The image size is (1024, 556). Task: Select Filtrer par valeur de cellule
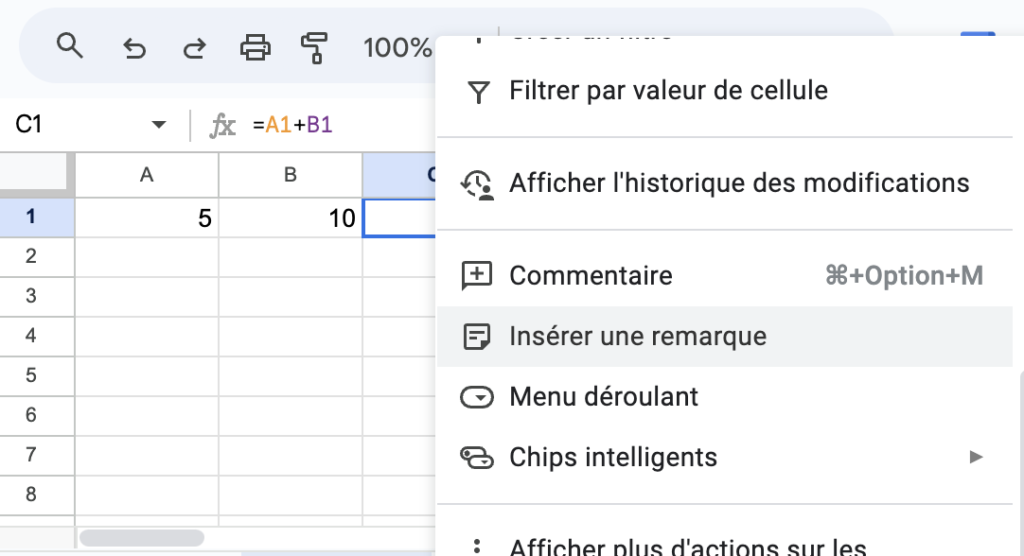(x=668, y=91)
